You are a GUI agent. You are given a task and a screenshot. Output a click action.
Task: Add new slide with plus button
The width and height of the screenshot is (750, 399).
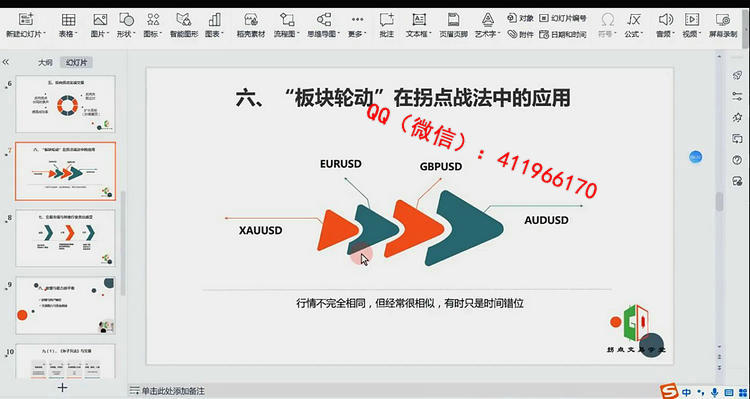tap(63, 387)
